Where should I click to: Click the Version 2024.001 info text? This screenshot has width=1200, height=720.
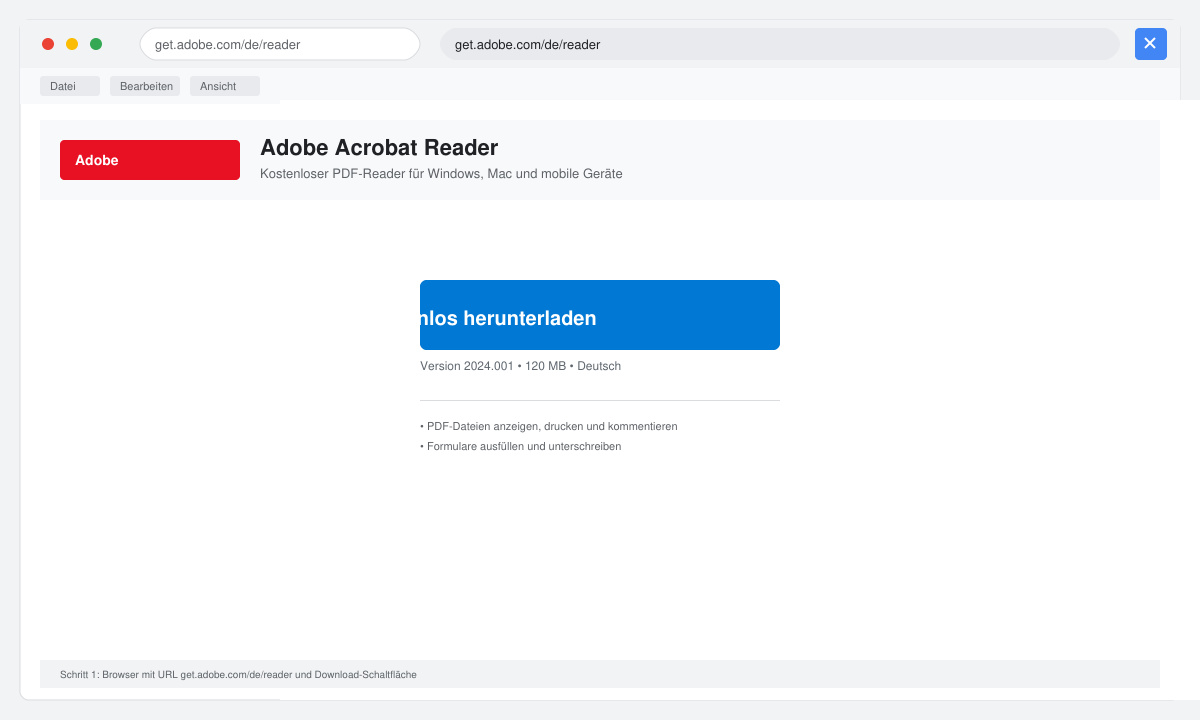(520, 366)
